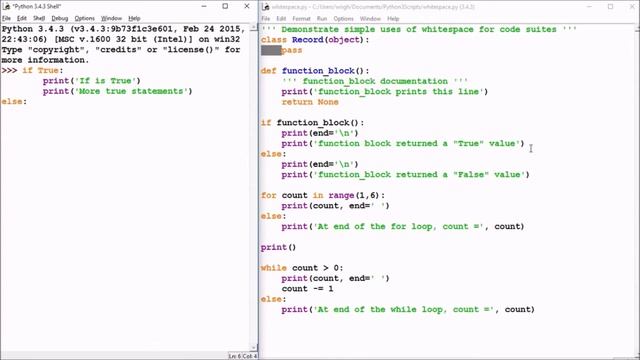Open the Run menu in whitespace.py editor
This screenshot has height=360, width=640.
tap(322, 19)
